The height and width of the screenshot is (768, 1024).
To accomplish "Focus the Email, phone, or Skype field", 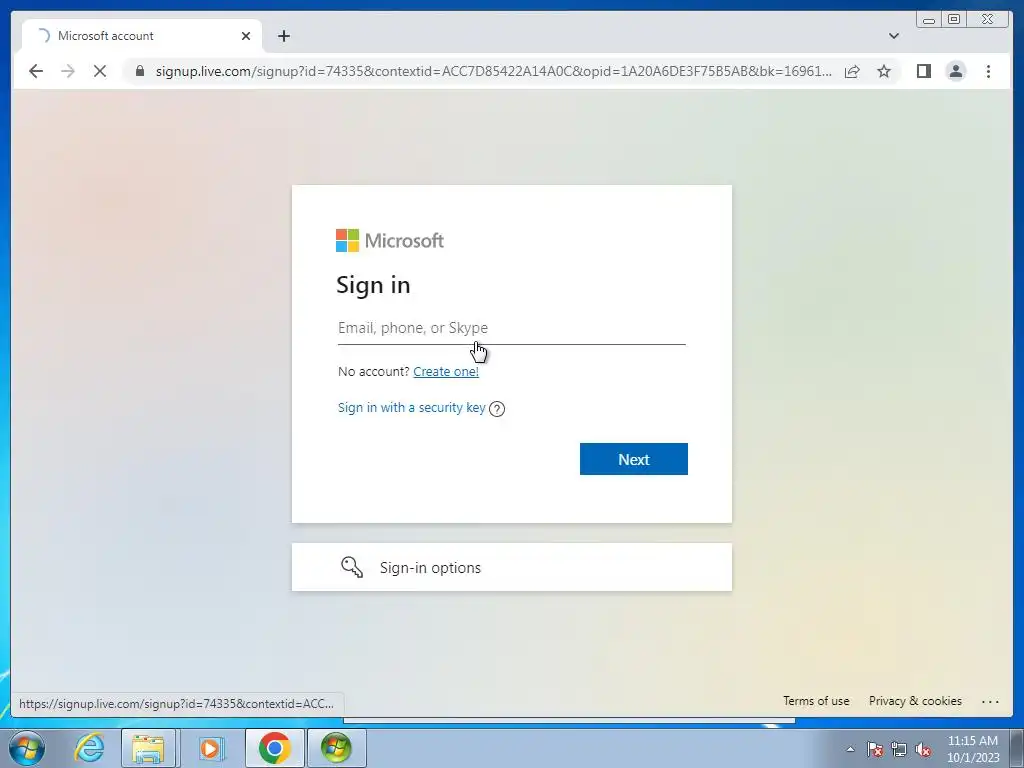I will click(x=511, y=328).
